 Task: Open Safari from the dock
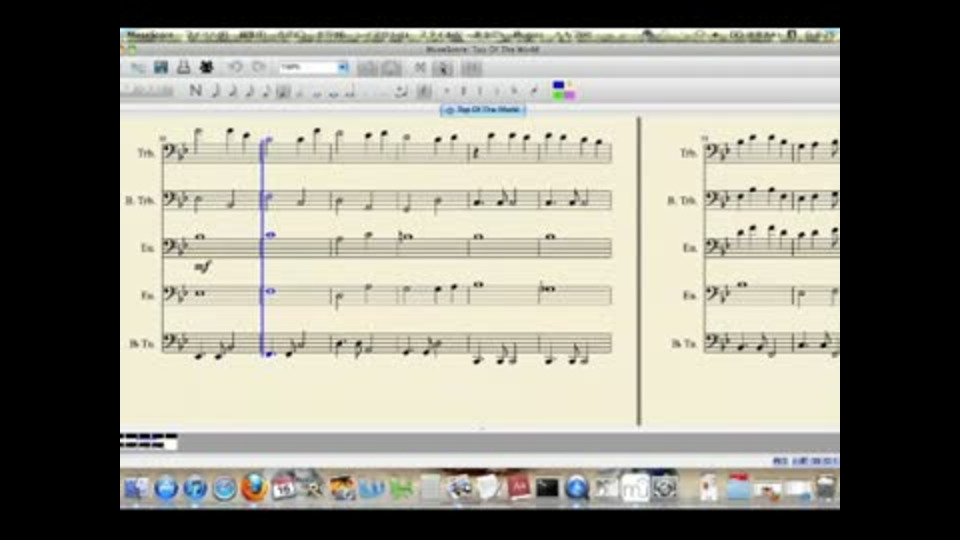pyautogui.click(x=225, y=488)
